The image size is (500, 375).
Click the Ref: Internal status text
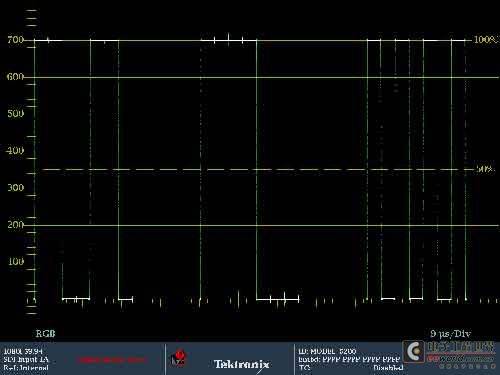pyautogui.click(x=26, y=368)
